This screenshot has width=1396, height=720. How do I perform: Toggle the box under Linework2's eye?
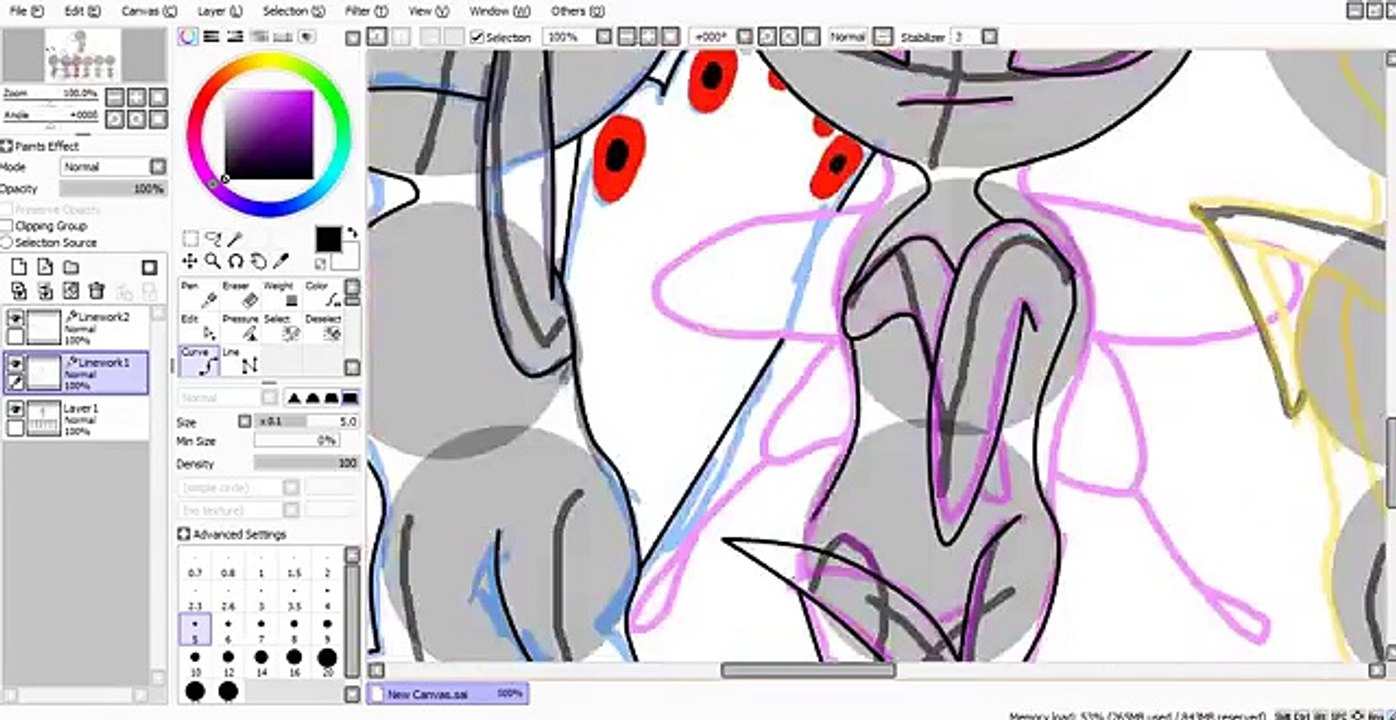coord(15,337)
